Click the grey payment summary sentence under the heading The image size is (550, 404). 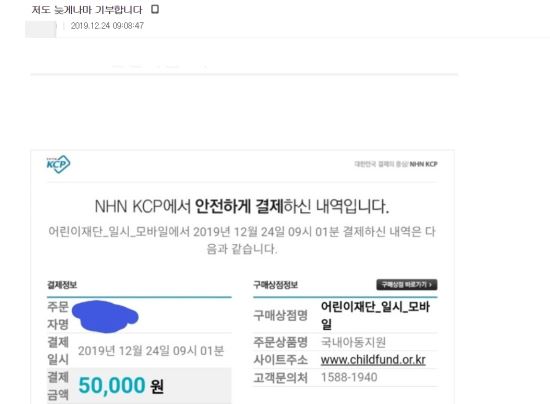tap(242, 240)
